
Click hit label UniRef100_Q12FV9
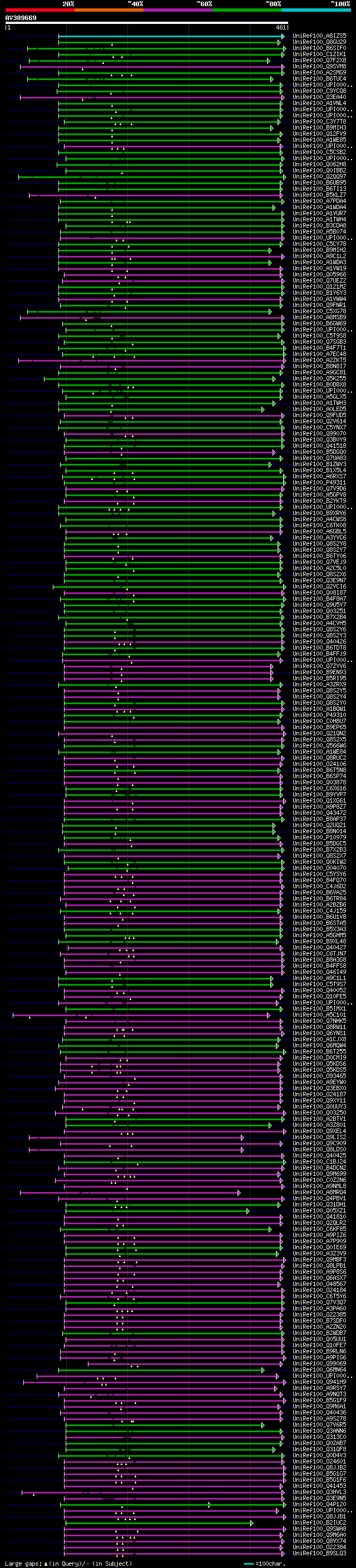(319, 134)
